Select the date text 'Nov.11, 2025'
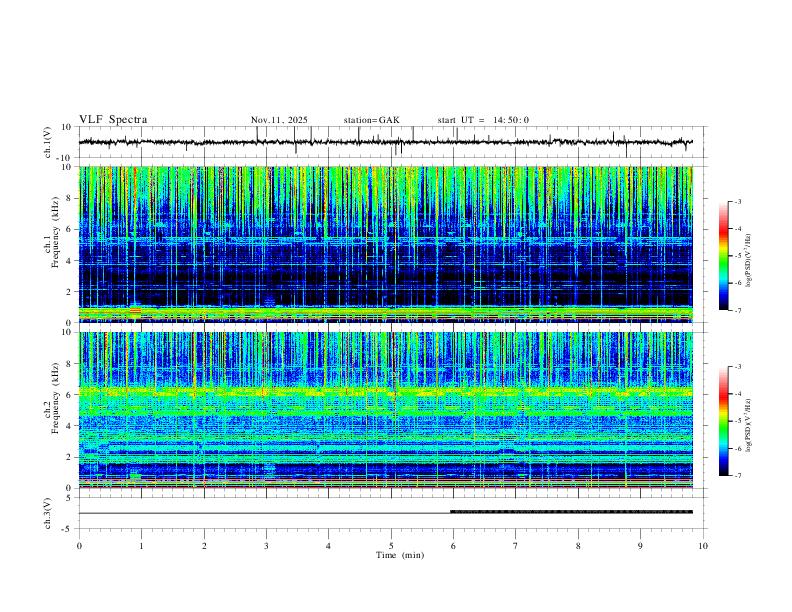 [279, 120]
